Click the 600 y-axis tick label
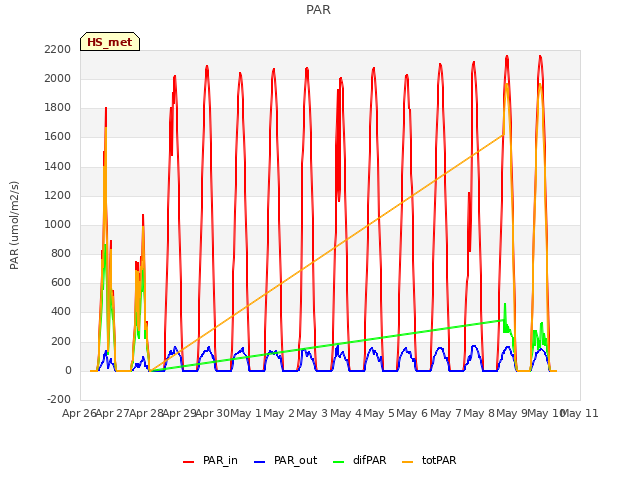The height and width of the screenshot is (480, 640). pos(61,283)
